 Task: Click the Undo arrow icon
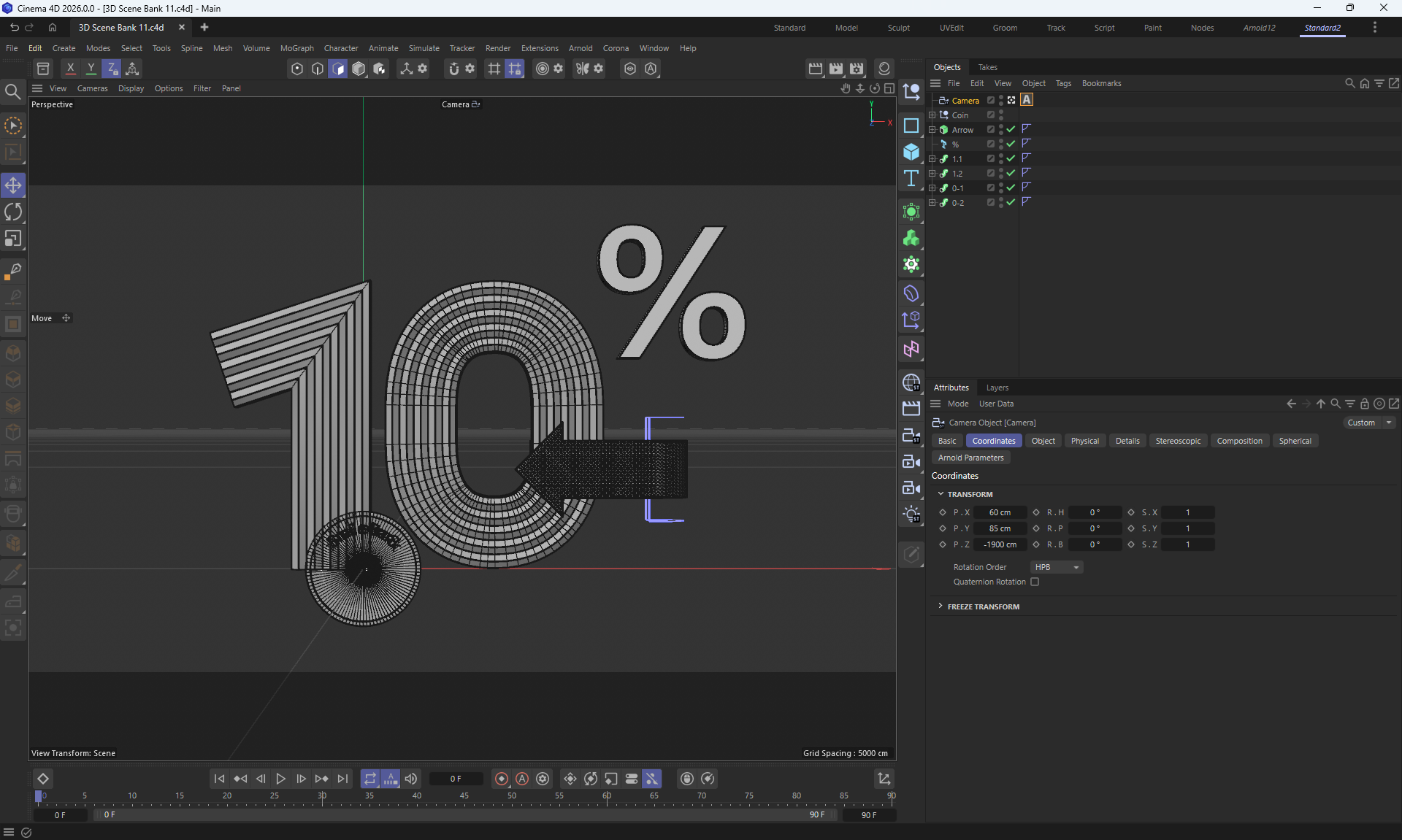click(x=14, y=27)
